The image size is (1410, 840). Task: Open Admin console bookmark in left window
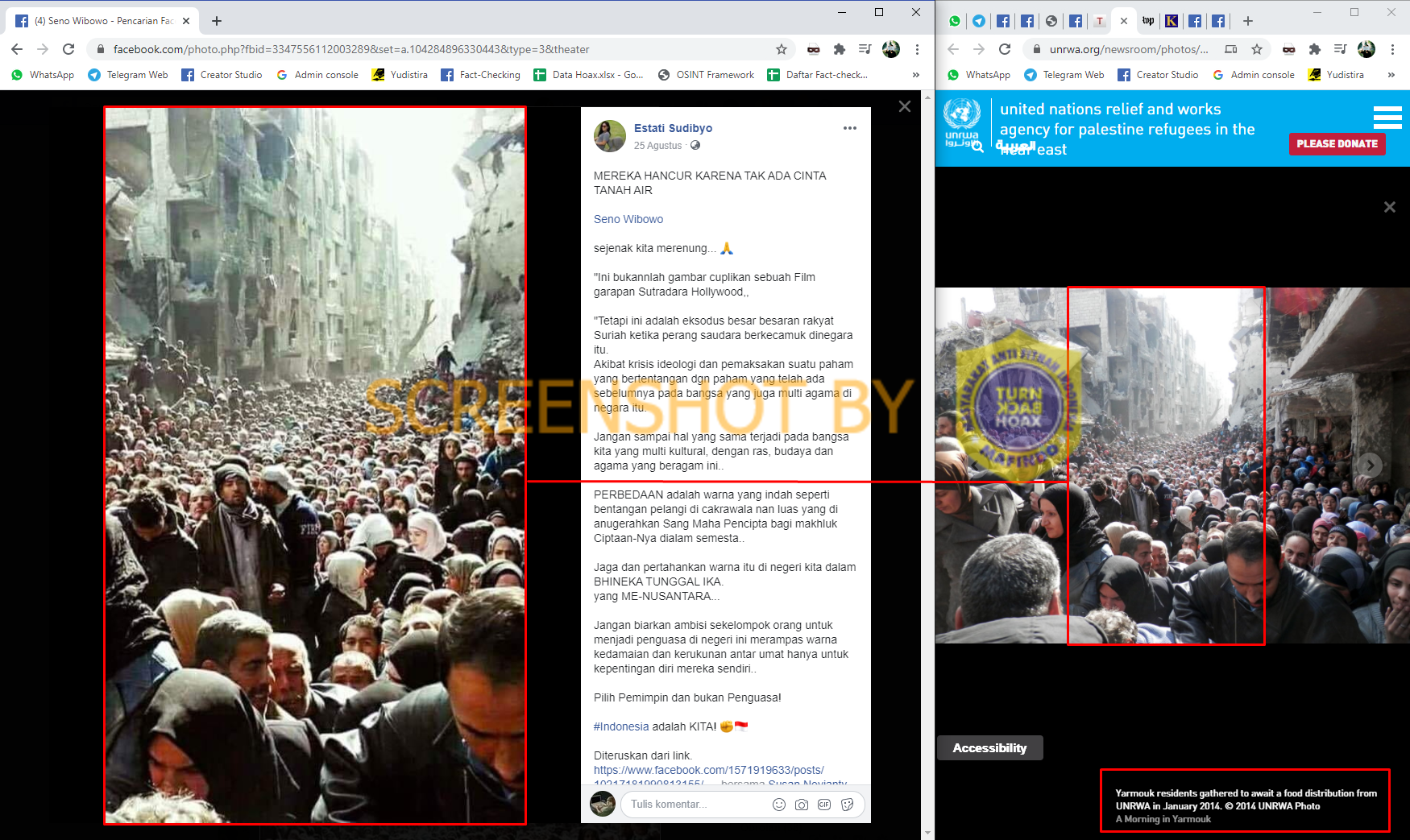click(x=317, y=75)
